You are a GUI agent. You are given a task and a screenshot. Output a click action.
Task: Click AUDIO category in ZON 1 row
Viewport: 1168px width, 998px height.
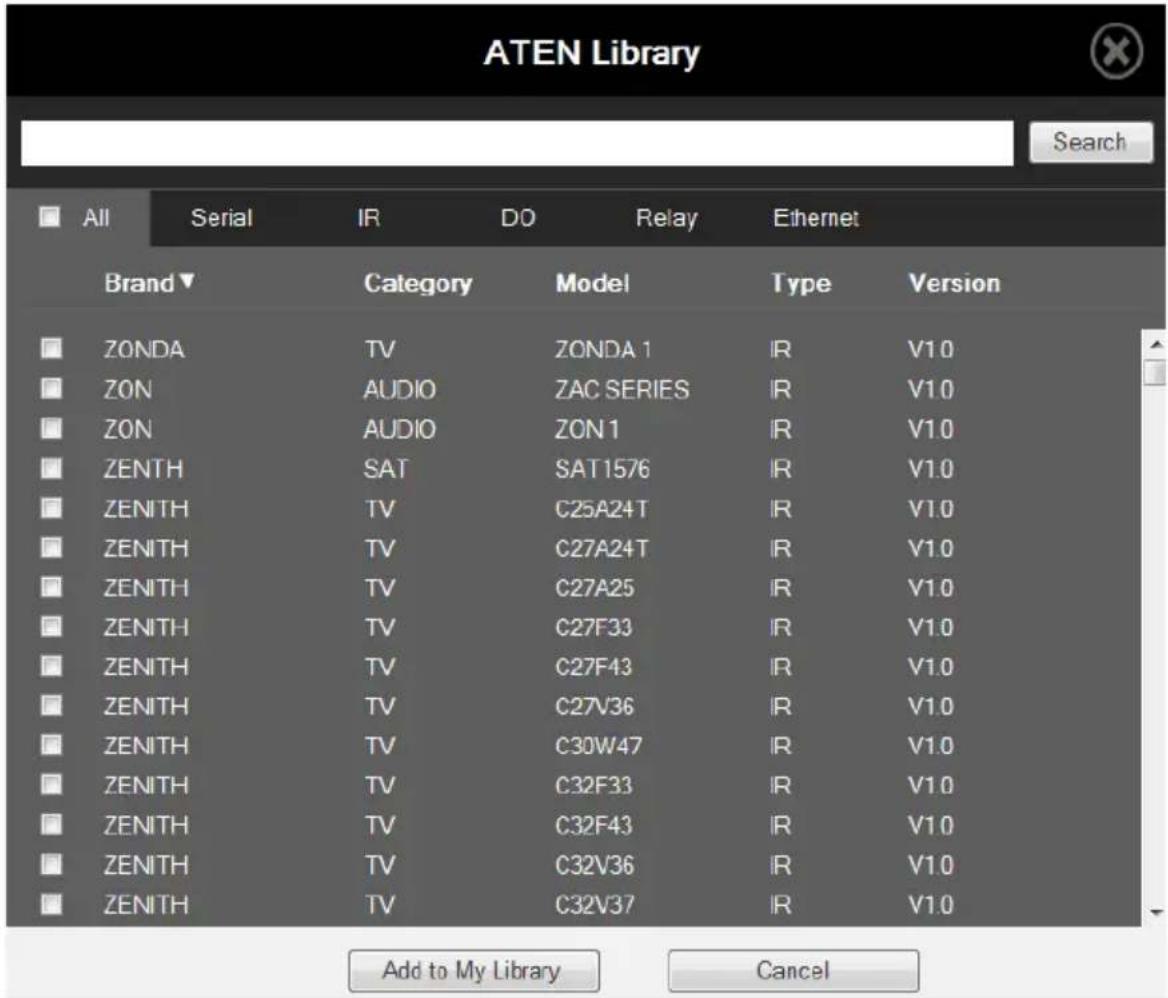click(399, 430)
